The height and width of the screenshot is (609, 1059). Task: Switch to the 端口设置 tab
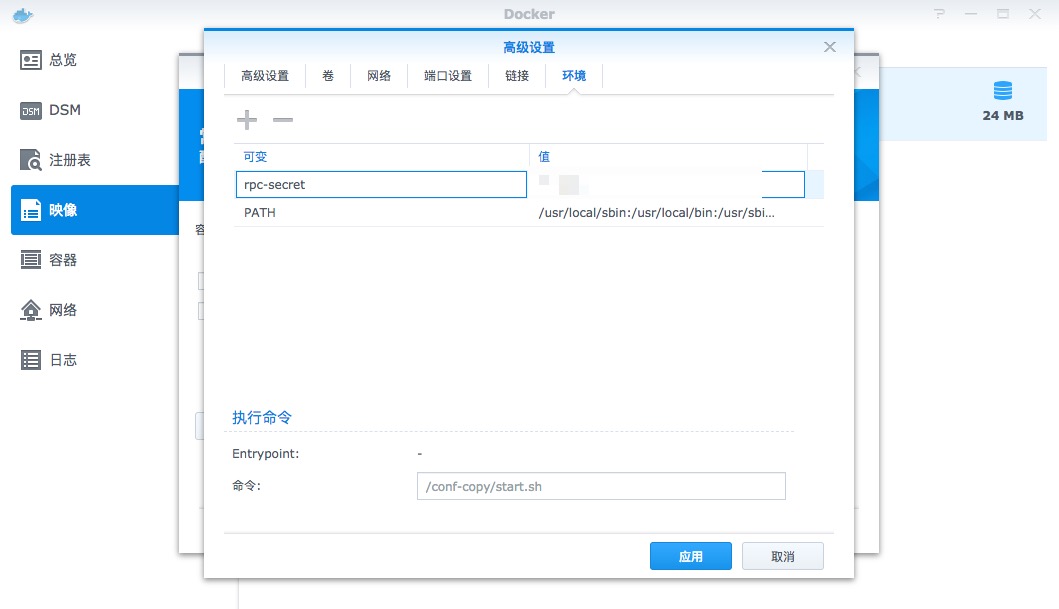coord(447,76)
